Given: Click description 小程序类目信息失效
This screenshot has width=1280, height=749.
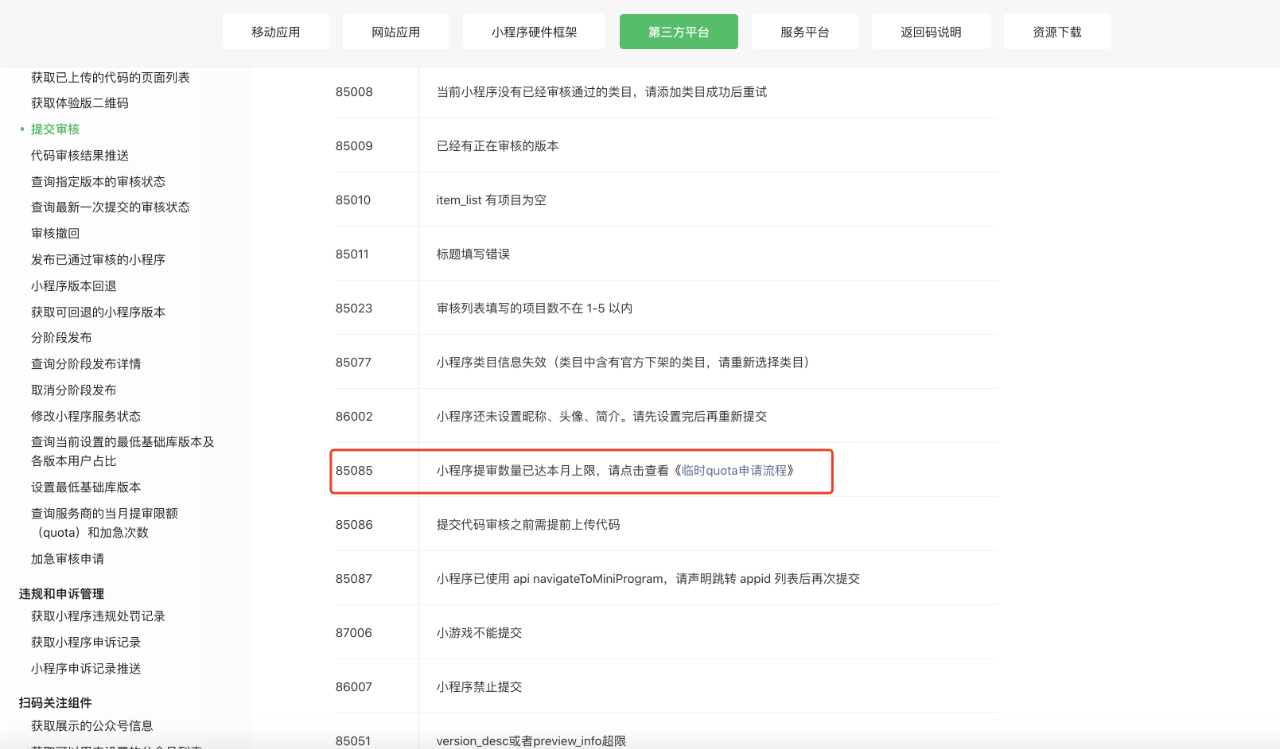Looking at the screenshot, I should click(x=623, y=362).
